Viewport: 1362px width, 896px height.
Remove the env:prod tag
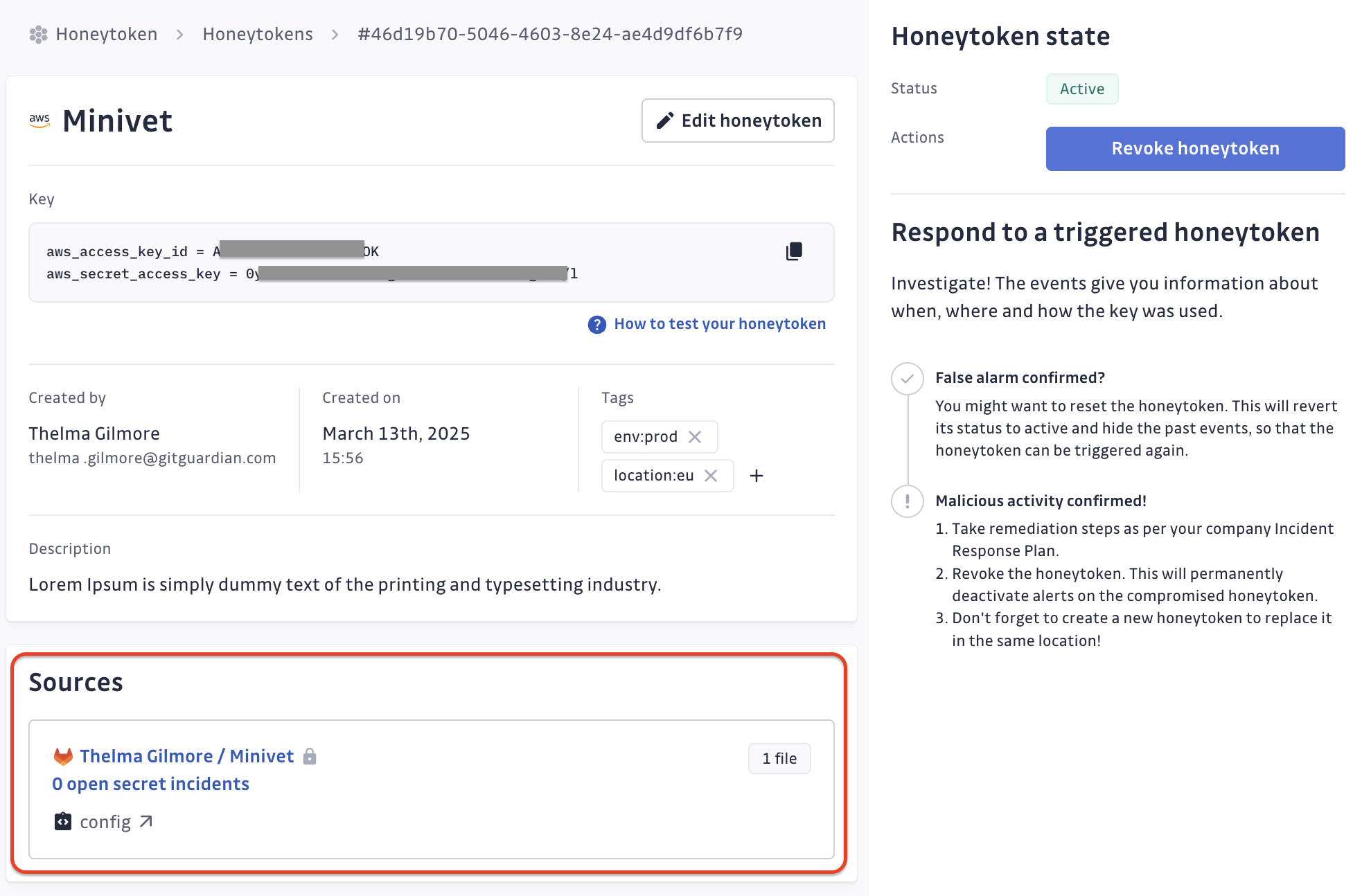(x=695, y=437)
